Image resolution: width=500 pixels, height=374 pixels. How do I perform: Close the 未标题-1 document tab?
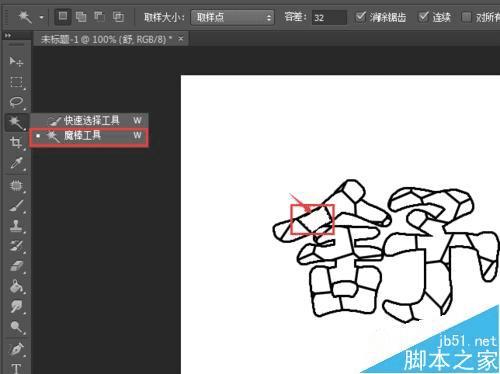181,39
